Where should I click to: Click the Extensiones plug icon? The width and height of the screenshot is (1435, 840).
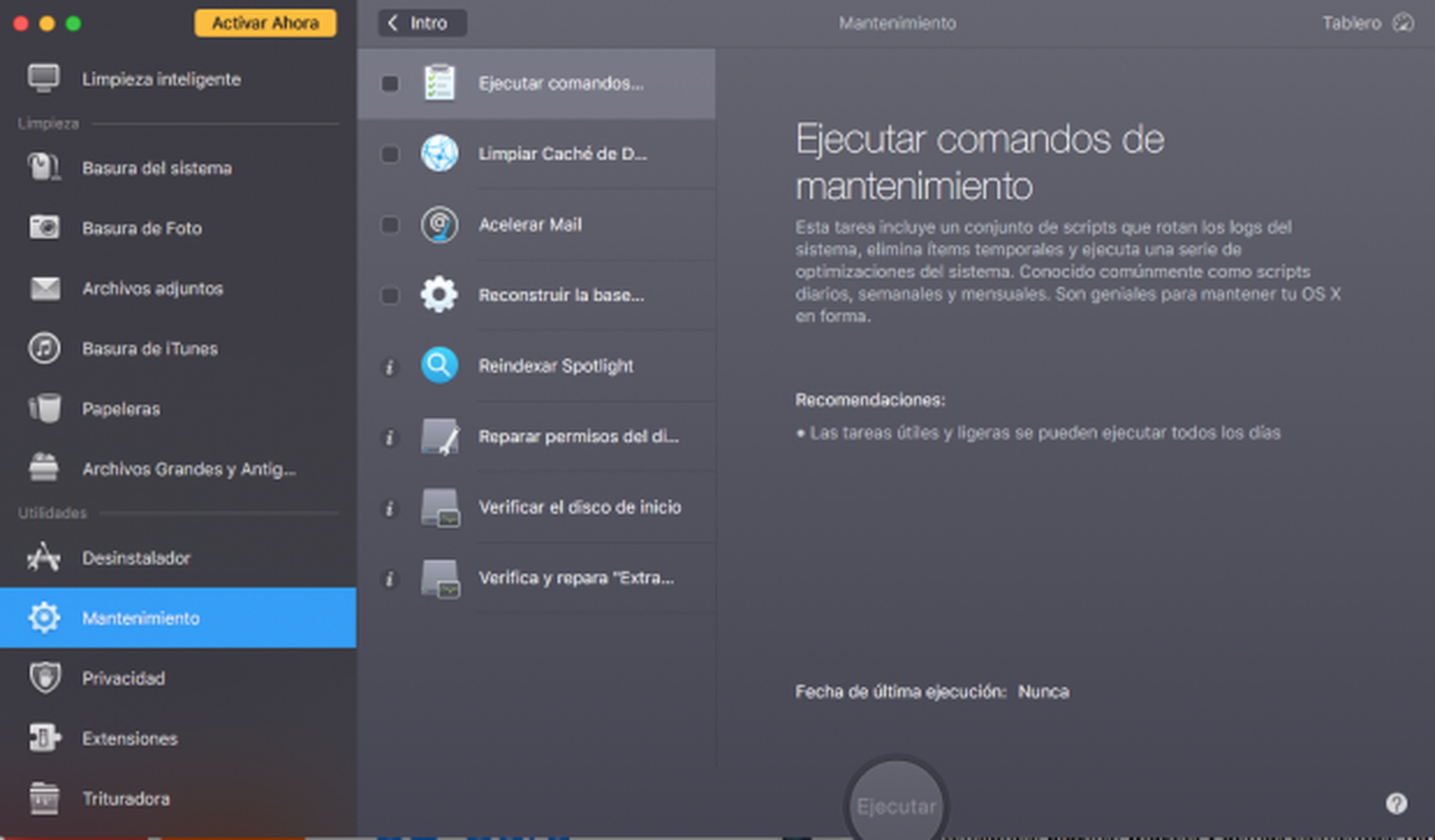(44, 738)
